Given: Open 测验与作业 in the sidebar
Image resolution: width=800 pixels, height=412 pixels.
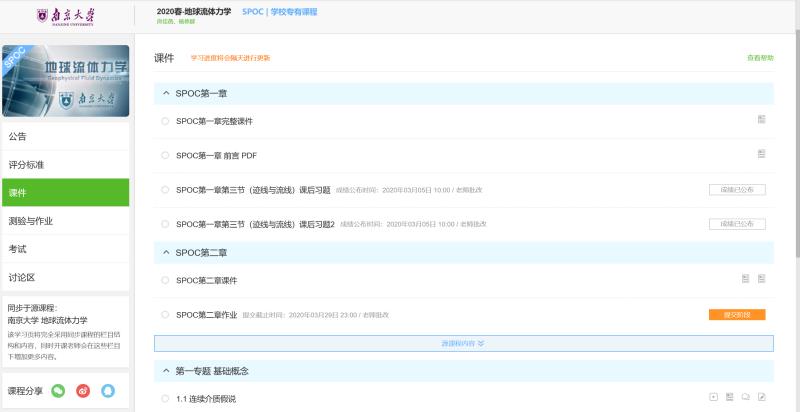Looking at the screenshot, I should [65, 220].
